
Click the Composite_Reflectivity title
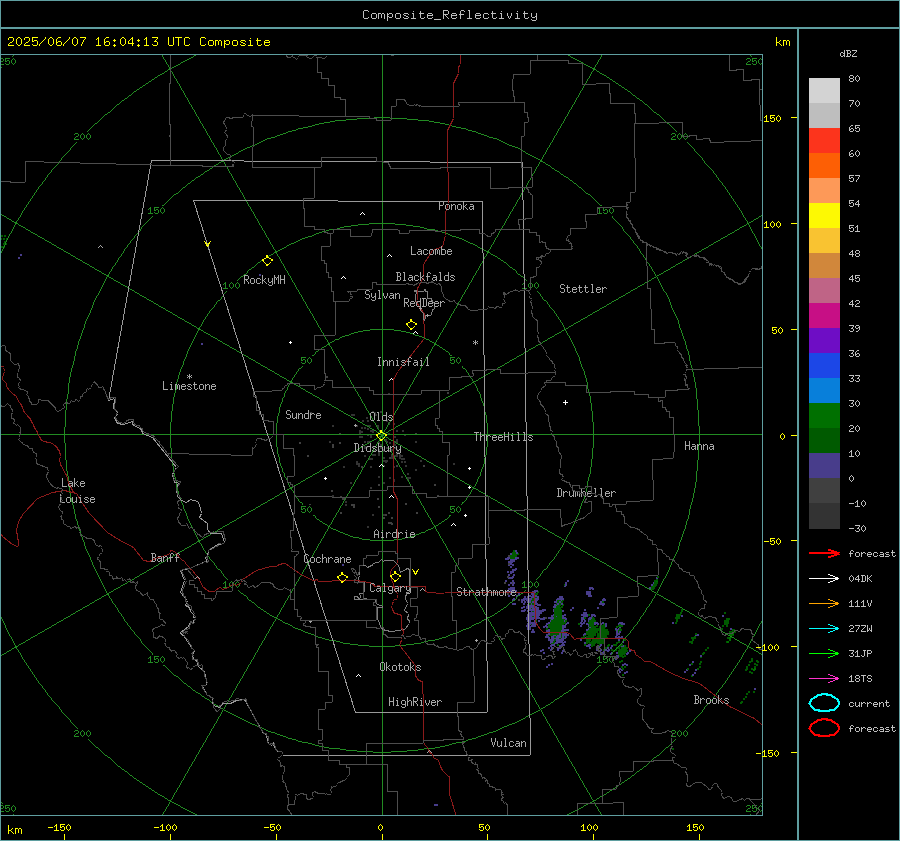(450, 15)
